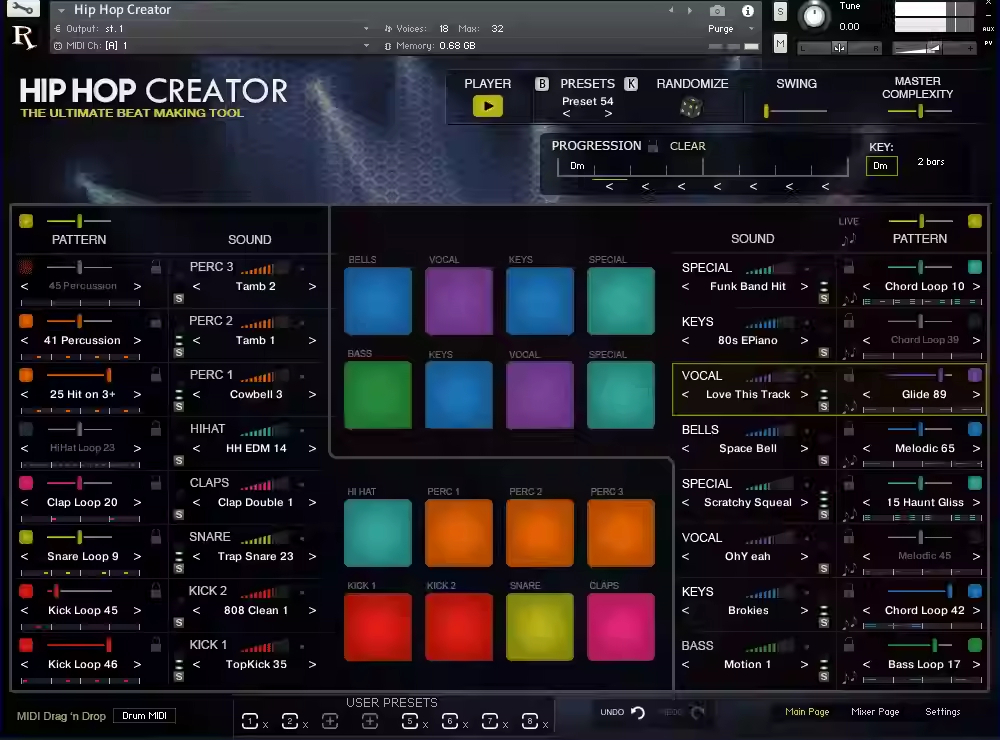Select user preset slot 2 icon
The width and height of the screenshot is (1000, 740).
click(x=290, y=722)
